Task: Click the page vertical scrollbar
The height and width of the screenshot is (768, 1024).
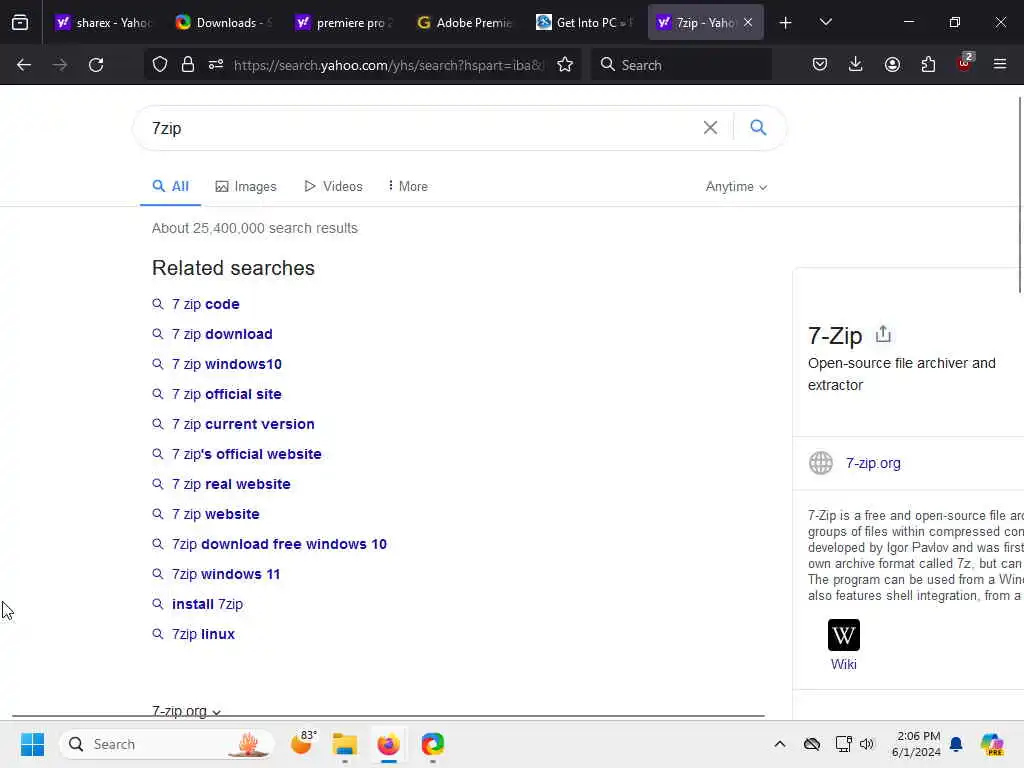Action: pos(1020,195)
